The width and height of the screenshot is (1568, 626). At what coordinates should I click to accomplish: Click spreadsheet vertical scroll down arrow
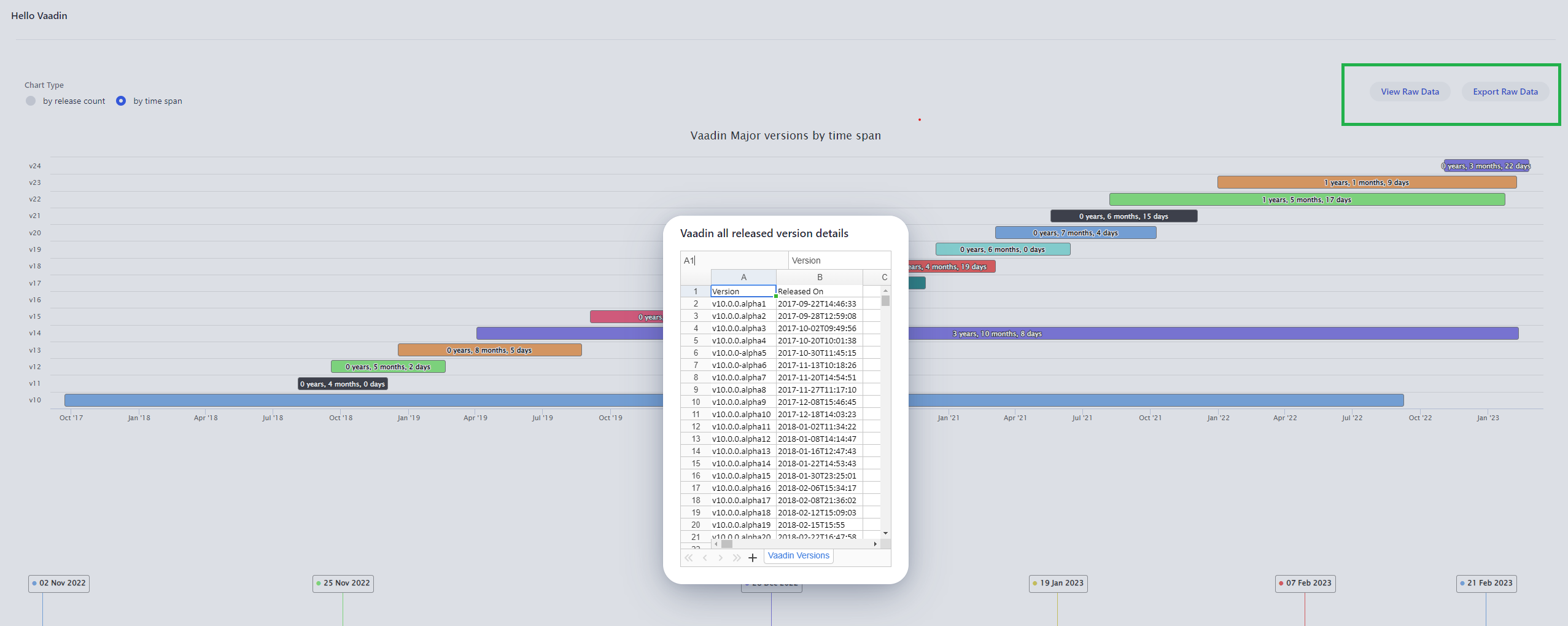pyautogui.click(x=885, y=533)
